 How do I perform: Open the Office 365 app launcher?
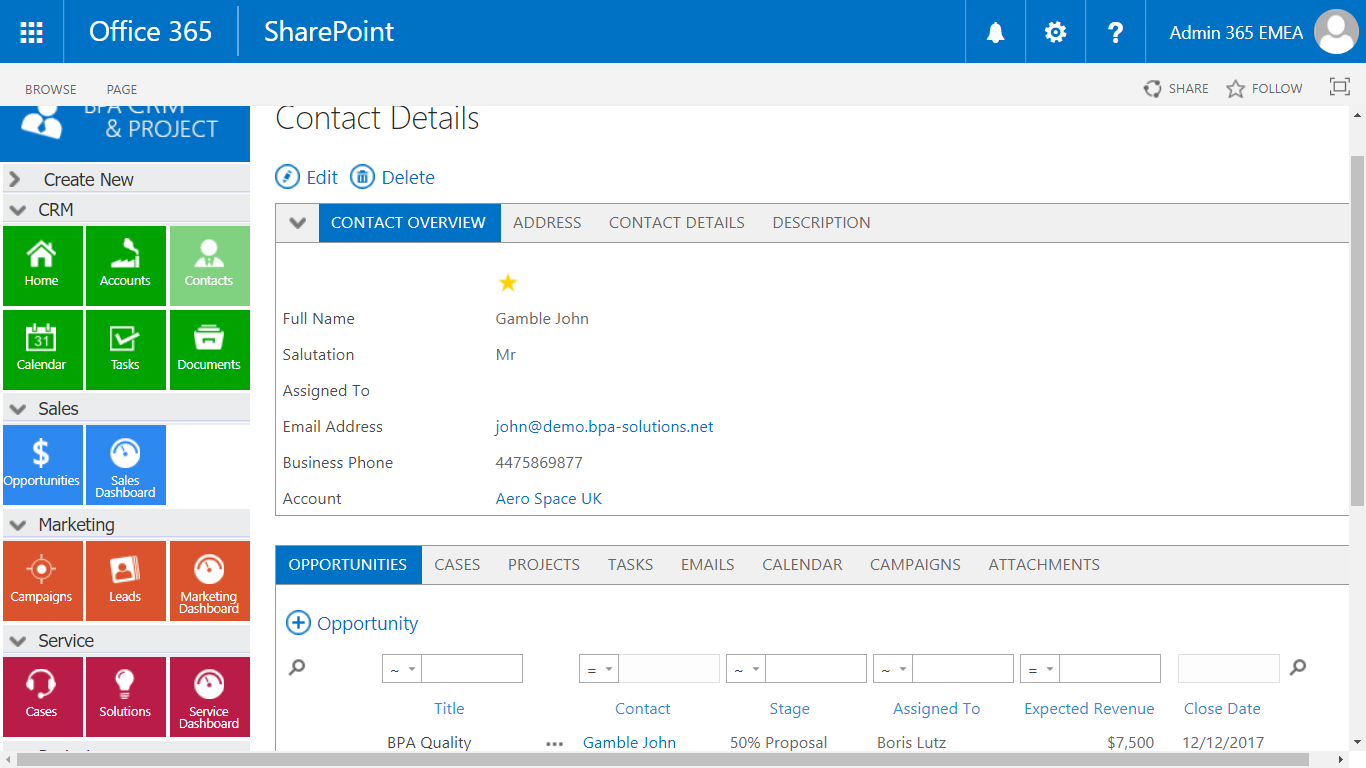pos(31,32)
